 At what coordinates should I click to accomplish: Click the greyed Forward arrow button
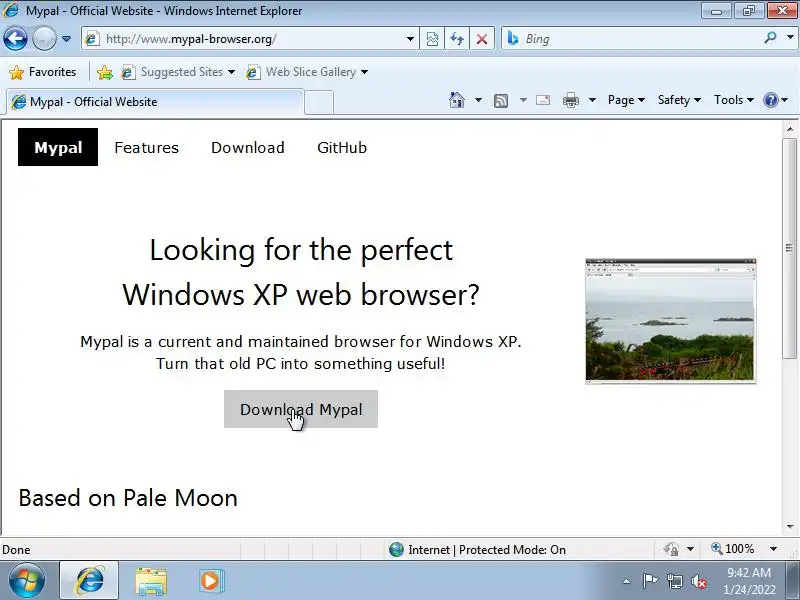(x=44, y=39)
